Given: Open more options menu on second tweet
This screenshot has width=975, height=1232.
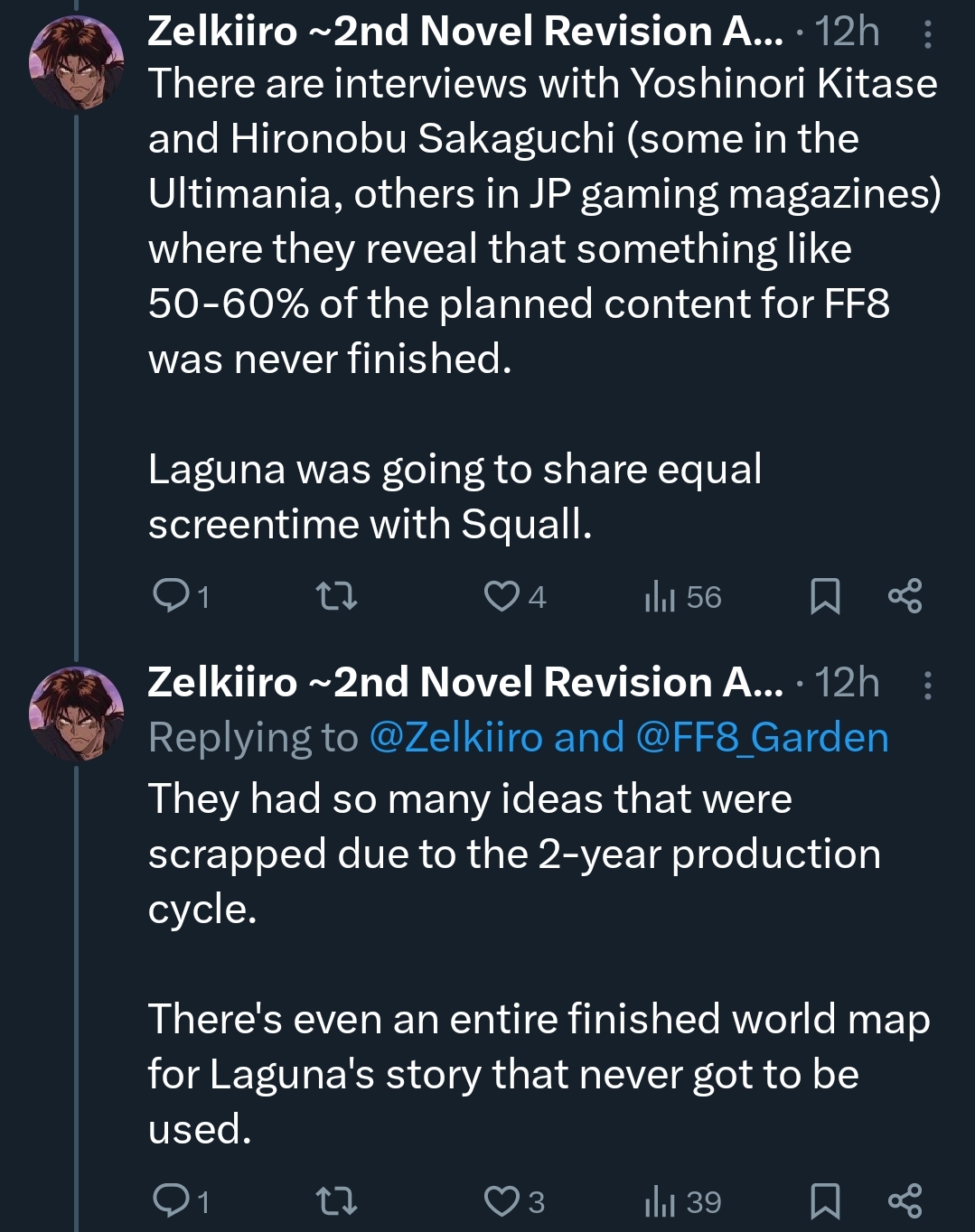Looking at the screenshot, I should coord(928,686).
